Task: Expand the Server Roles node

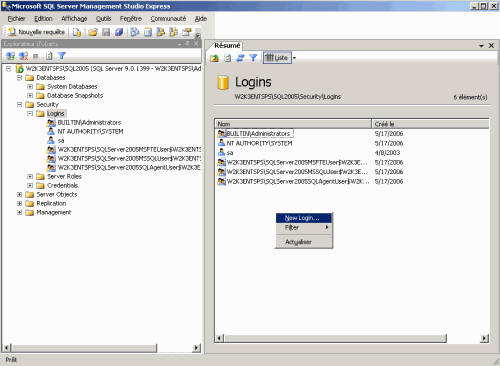Action: (x=30, y=176)
